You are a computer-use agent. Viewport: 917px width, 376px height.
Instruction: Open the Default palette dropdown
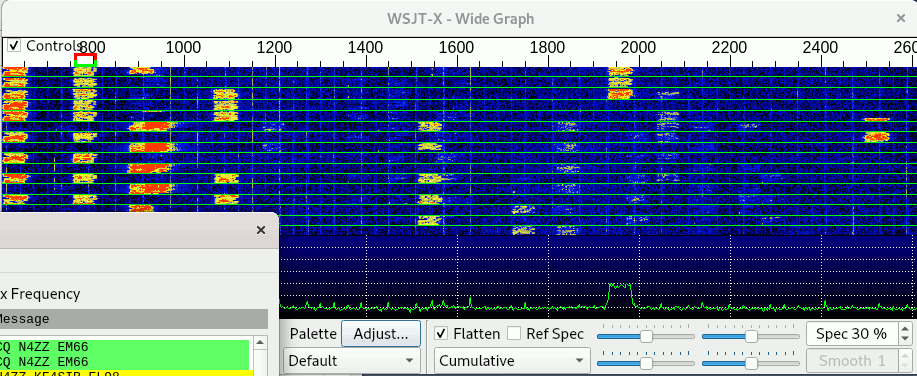351,360
